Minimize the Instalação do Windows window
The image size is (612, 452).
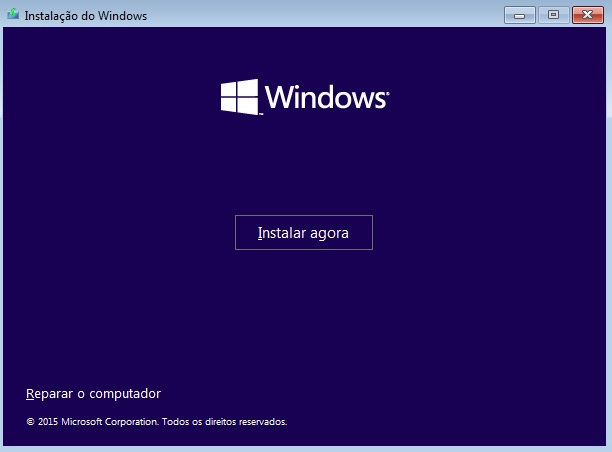tap(519, 15)
